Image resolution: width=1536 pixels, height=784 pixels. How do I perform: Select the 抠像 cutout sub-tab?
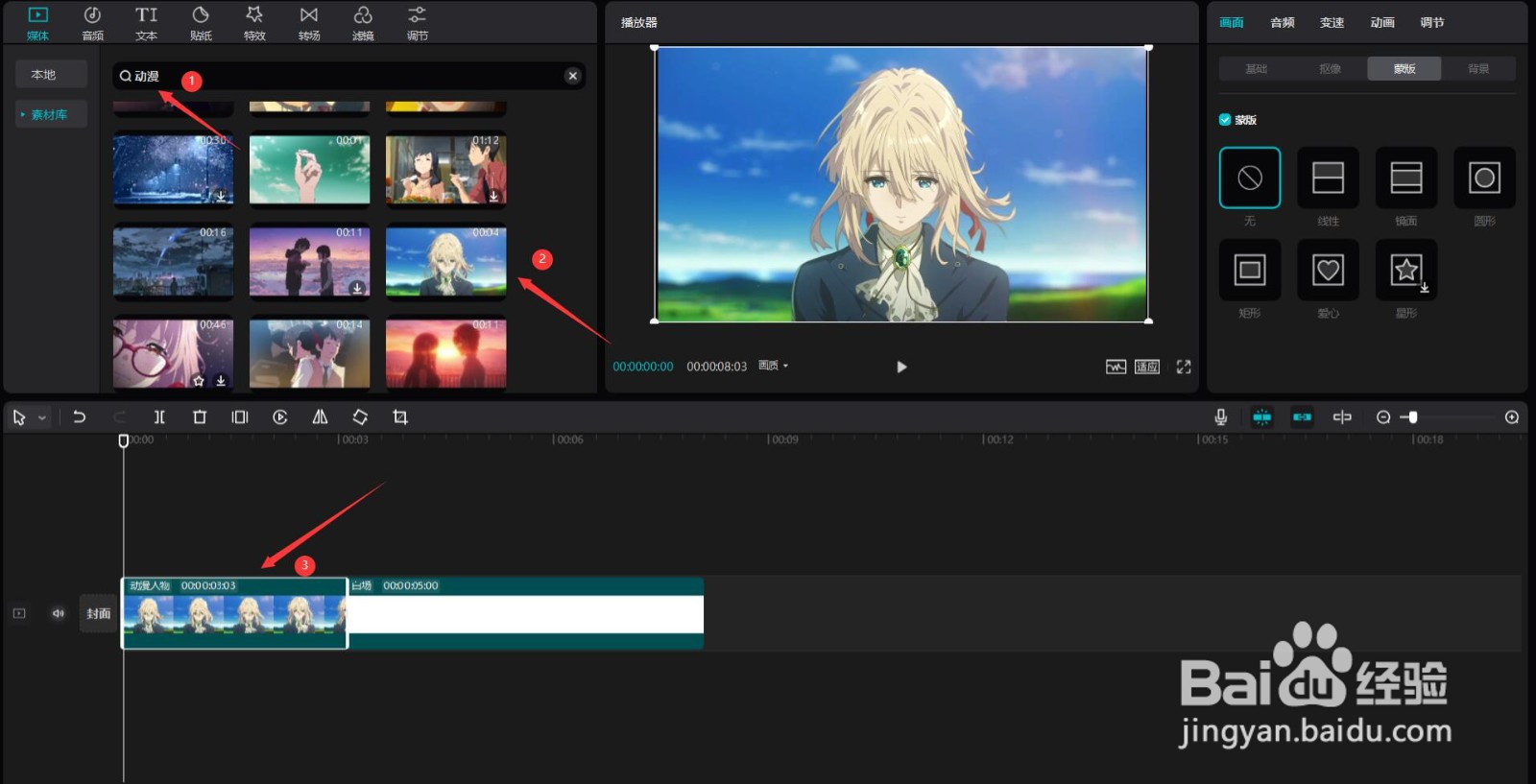click(1330, 68)
